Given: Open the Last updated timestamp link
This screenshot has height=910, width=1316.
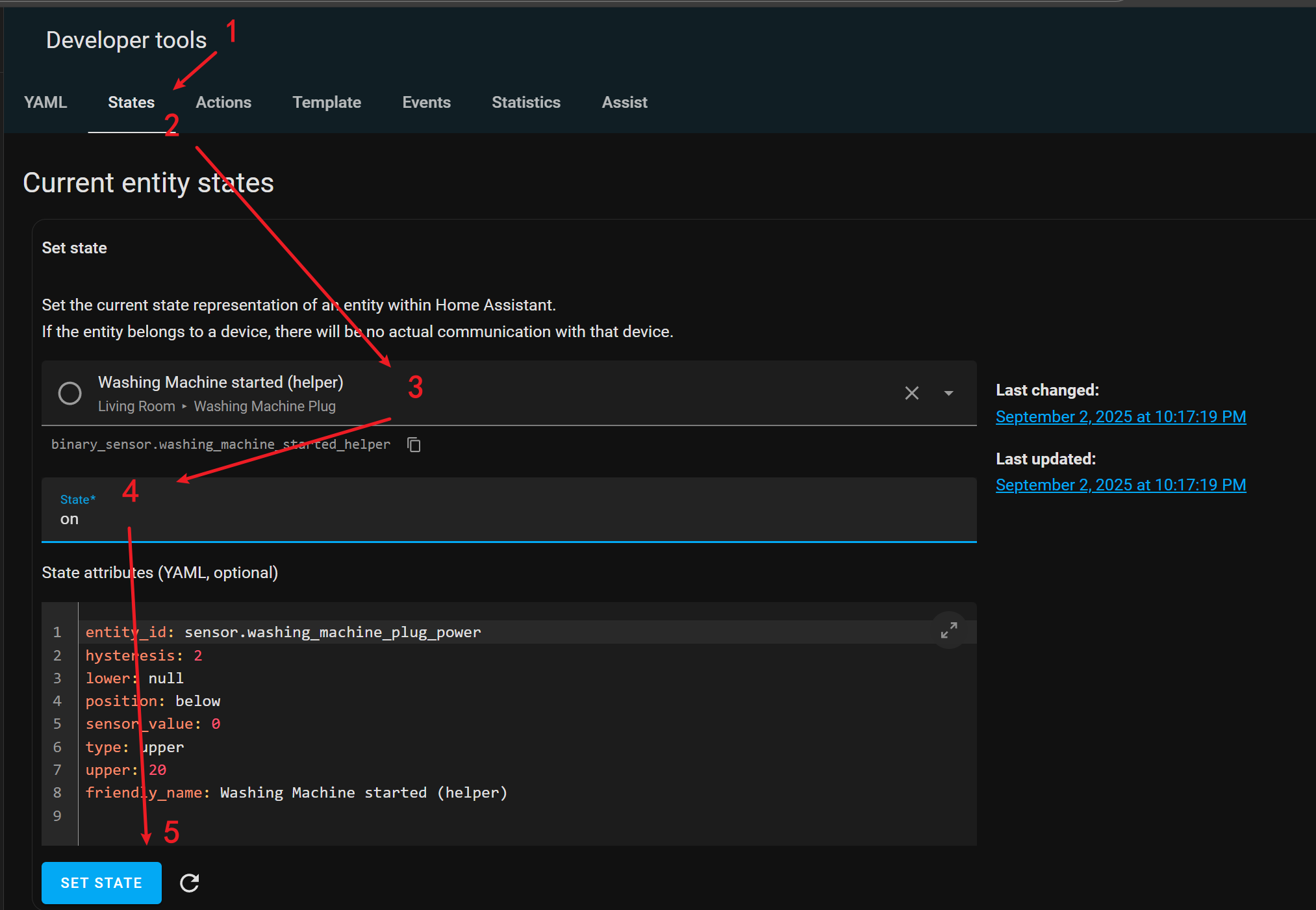Looking at the screenshot, I should [x=1120, y=485].
